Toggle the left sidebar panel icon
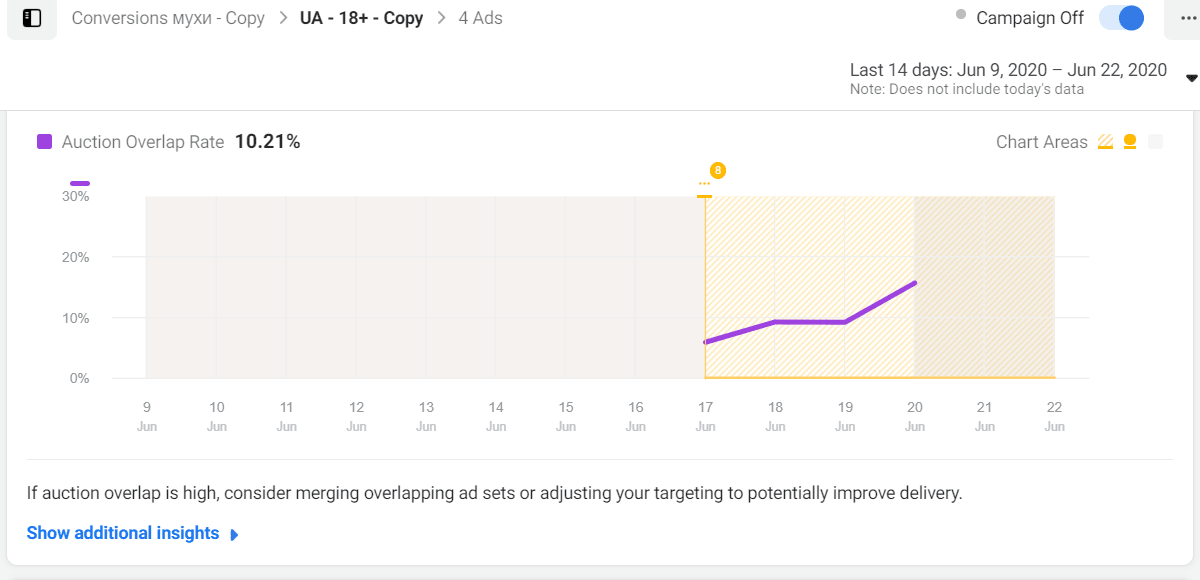This screenshot has height=580, width=1200. click(x=32, y=18)
